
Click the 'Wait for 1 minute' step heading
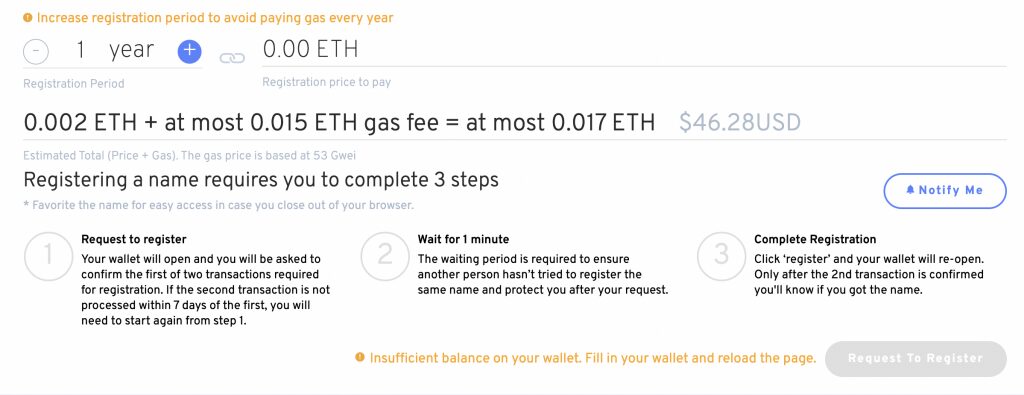pyautogui.click(x=464, y=240)
